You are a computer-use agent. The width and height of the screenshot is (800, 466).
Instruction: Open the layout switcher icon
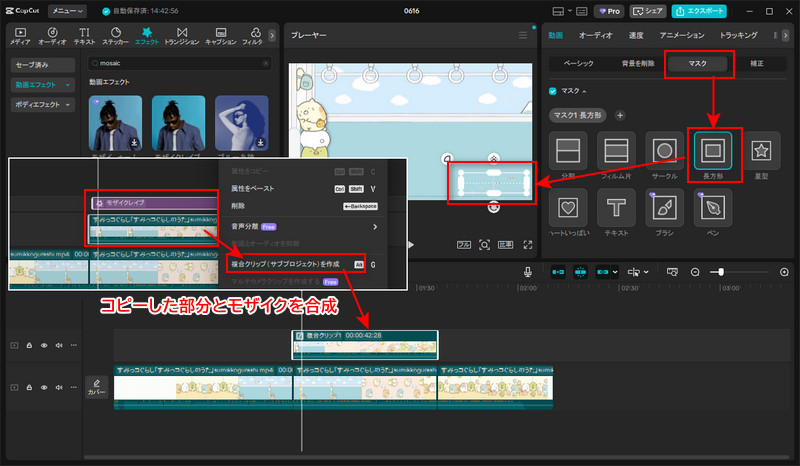558,11
